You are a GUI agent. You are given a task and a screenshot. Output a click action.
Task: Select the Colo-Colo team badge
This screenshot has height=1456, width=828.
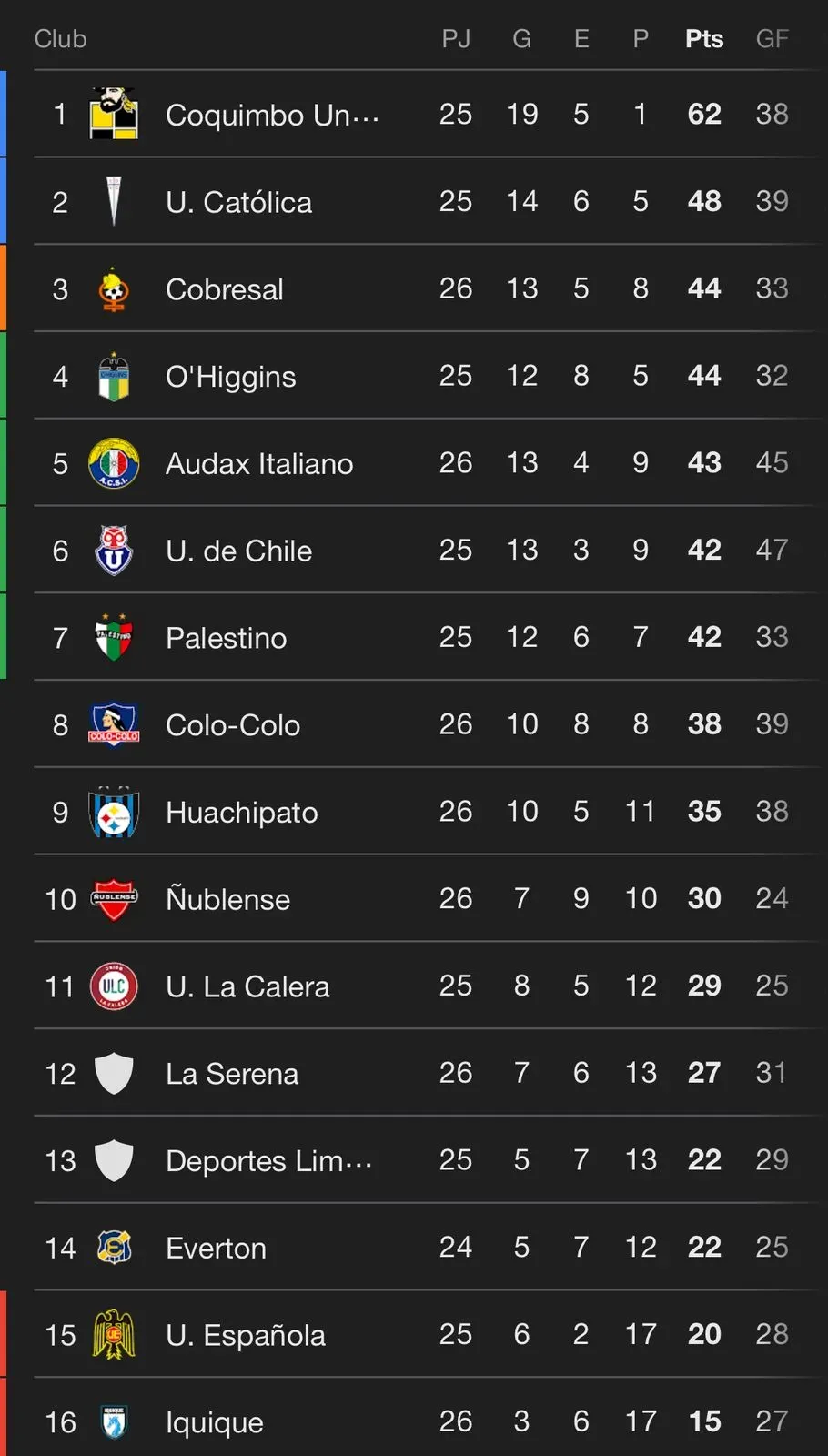pyautogui.click(x=114, y=724)
